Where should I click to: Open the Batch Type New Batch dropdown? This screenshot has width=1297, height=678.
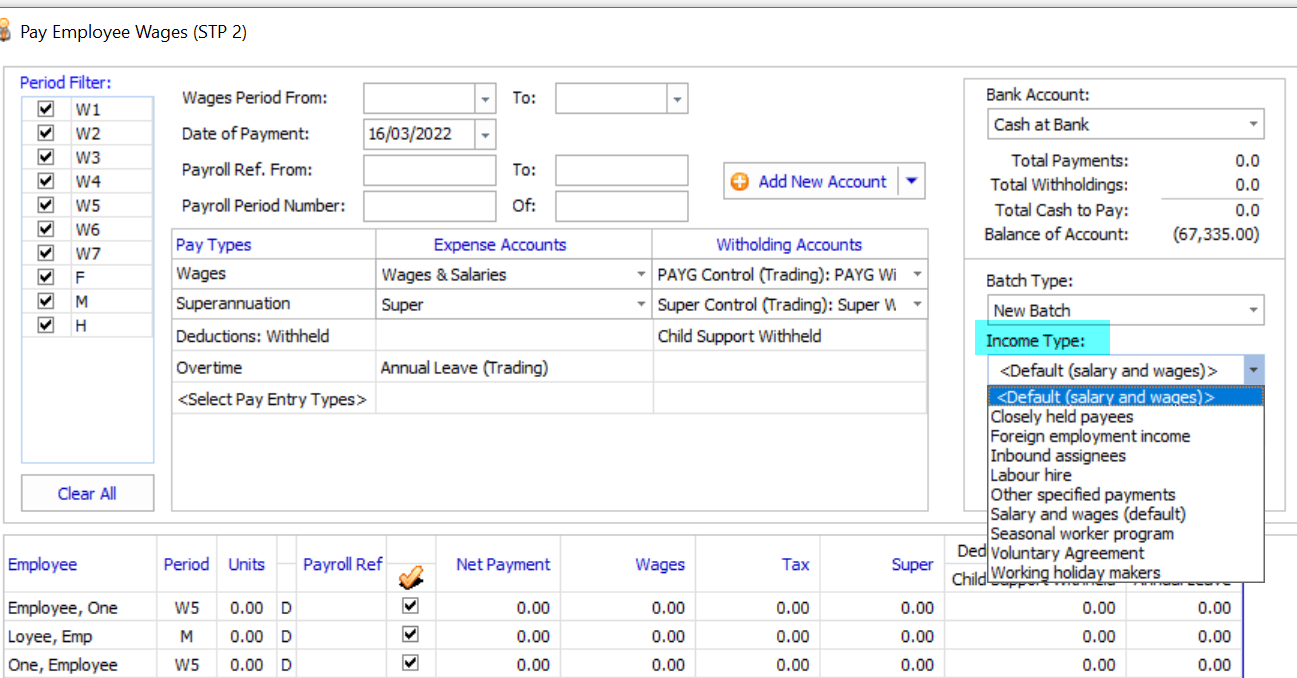pyautogui.click(x=1252, y=311)
